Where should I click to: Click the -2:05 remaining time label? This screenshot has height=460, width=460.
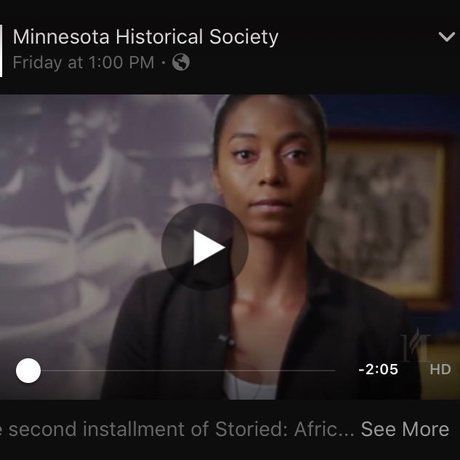378,369
